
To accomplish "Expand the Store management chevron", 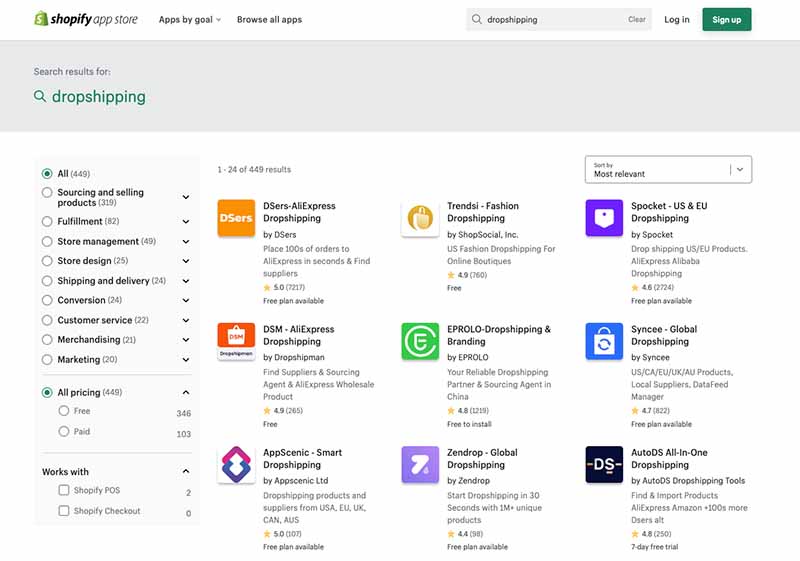I will [186, 241].
